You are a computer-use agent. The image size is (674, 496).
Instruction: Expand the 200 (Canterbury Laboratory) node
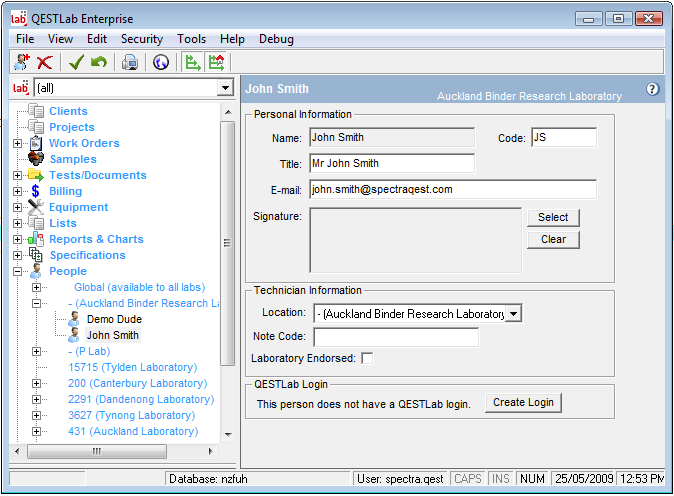click(37, 383)
